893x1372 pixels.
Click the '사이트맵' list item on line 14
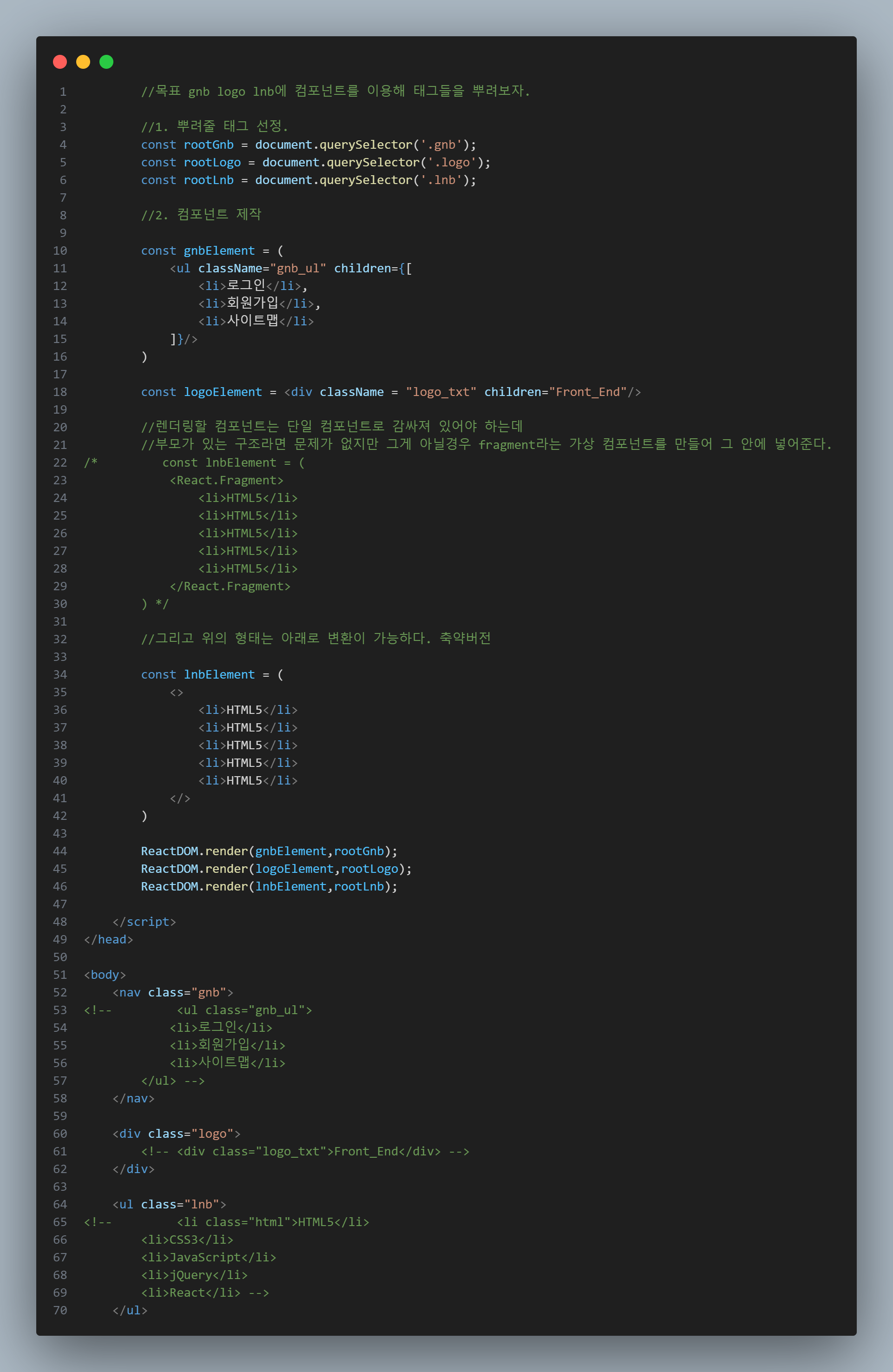[256, 321]
